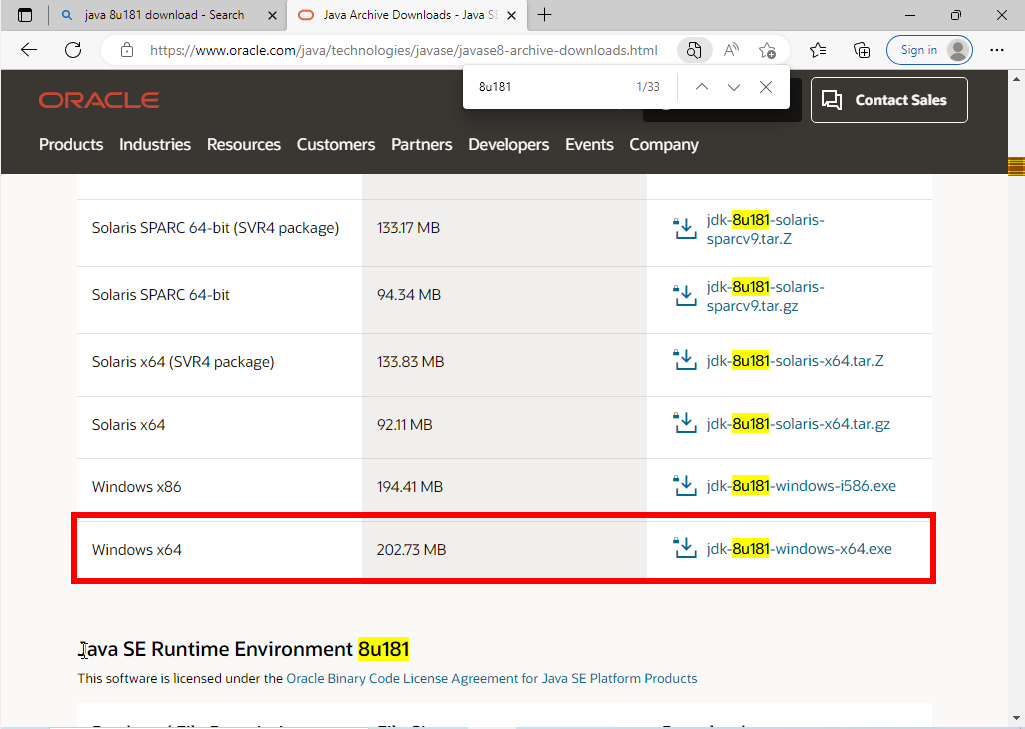
Task: Click download icon for jdk-8u181-solaris-sparcv9.tar.gz
Action: point(685,296)
